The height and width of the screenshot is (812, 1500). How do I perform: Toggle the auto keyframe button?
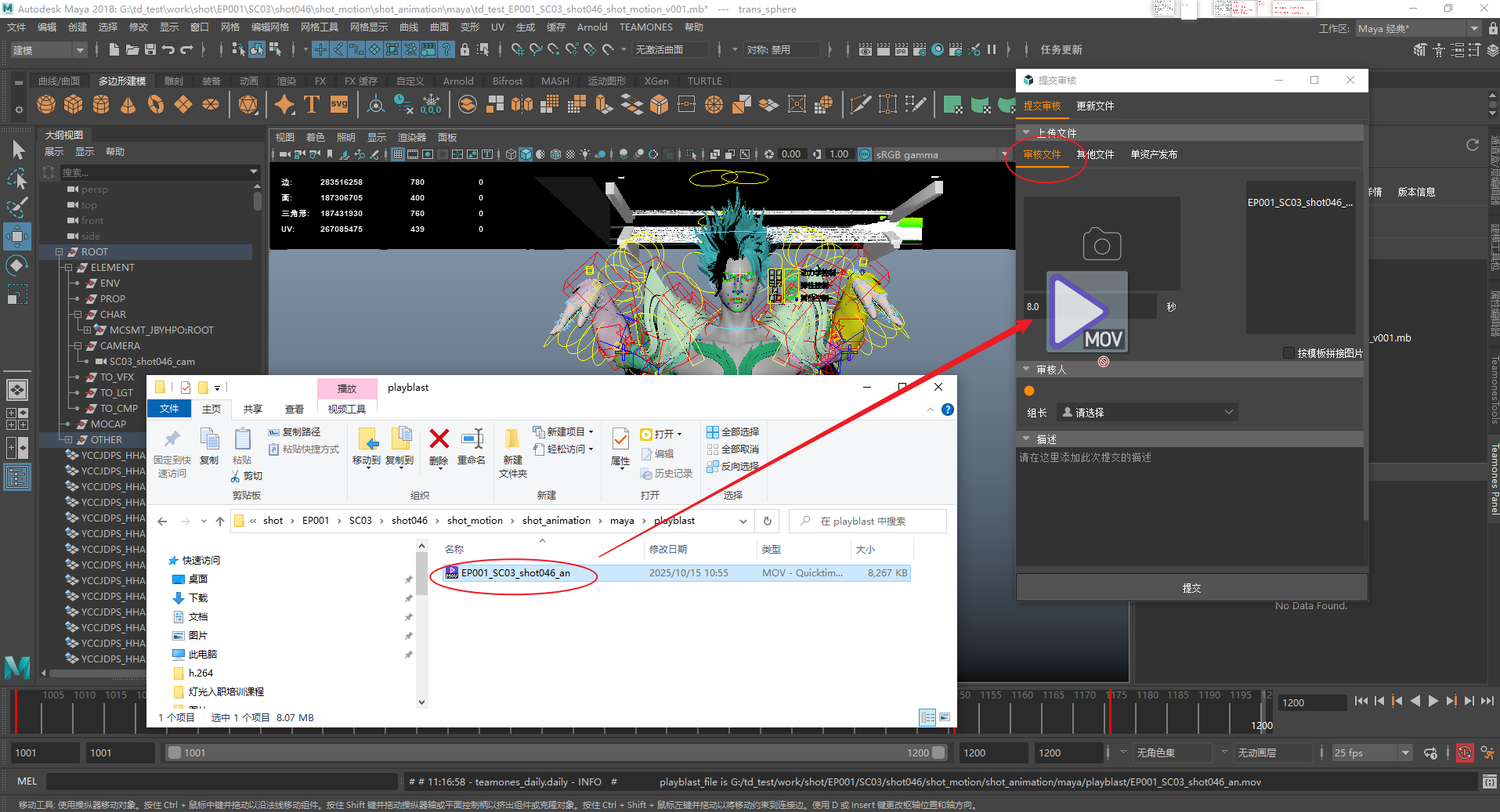pos(1464,753)
